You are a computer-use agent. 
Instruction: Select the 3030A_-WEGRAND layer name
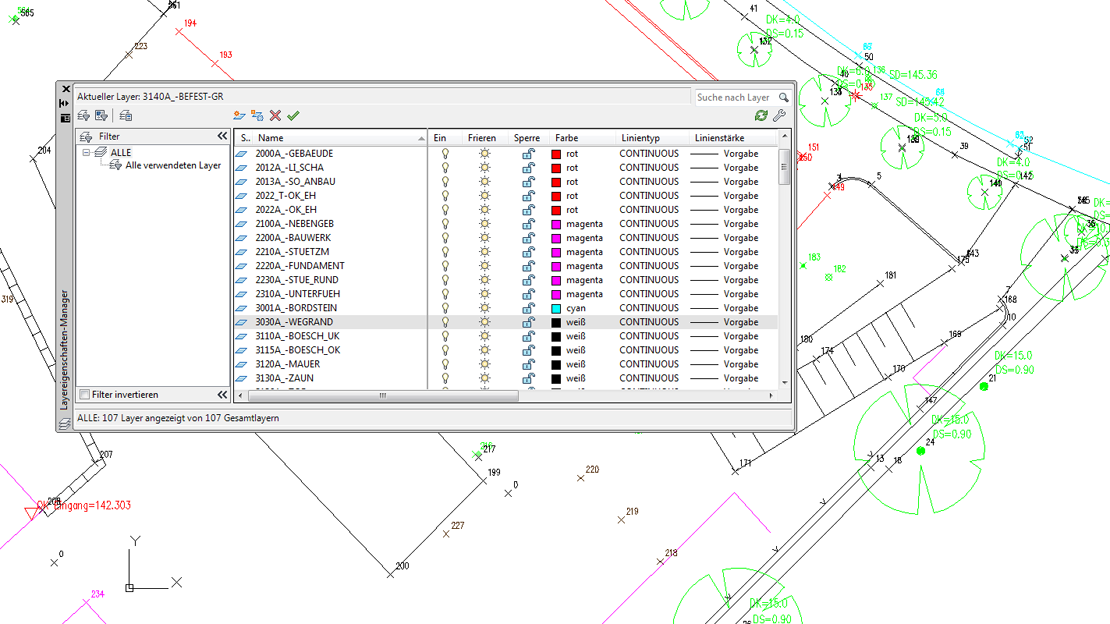click(294, 322)
